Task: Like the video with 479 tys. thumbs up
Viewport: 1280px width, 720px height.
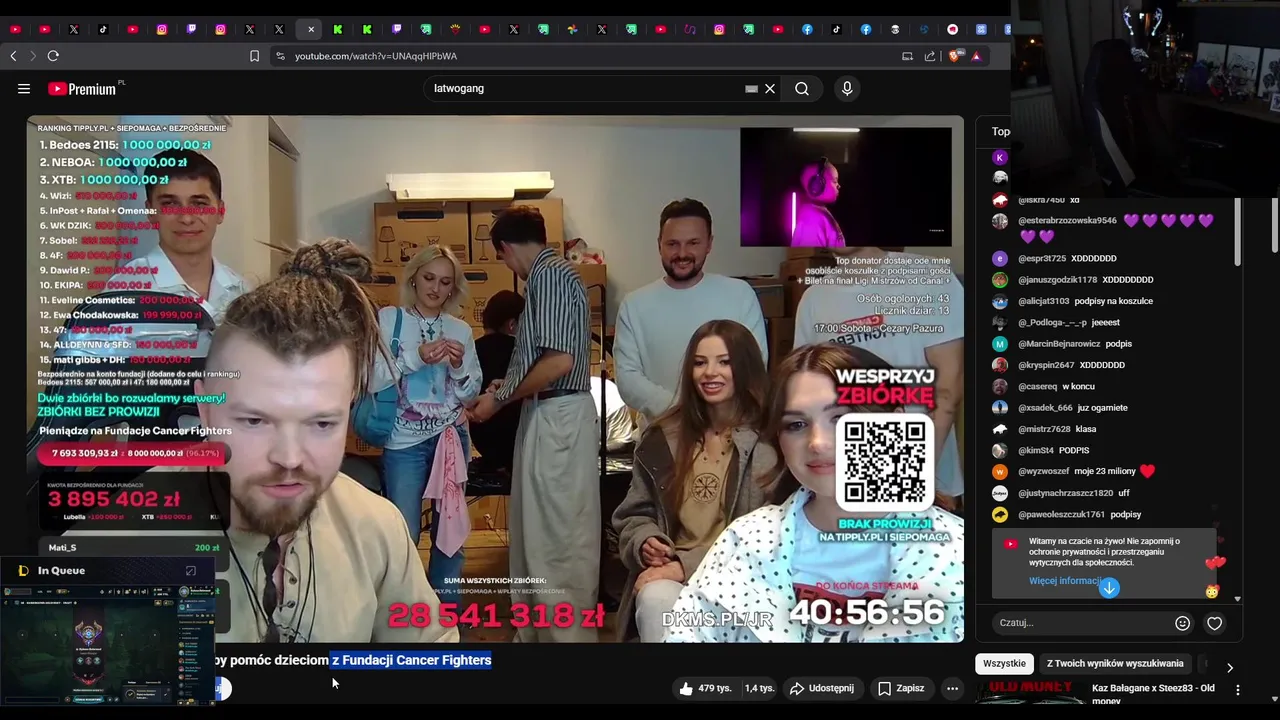Action: pyautogui.click(x=705, y=688)
